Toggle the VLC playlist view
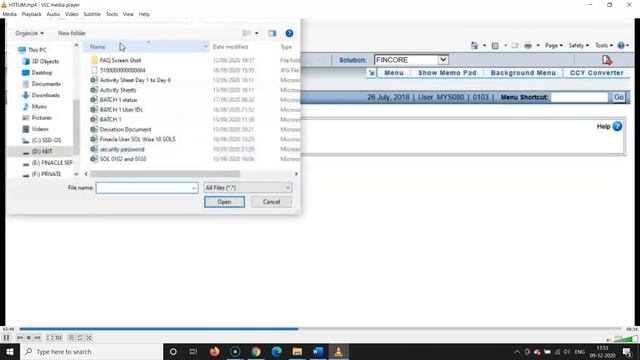Image resolution: width=640 pixels, height=360 pixels. tap(71, 338)
